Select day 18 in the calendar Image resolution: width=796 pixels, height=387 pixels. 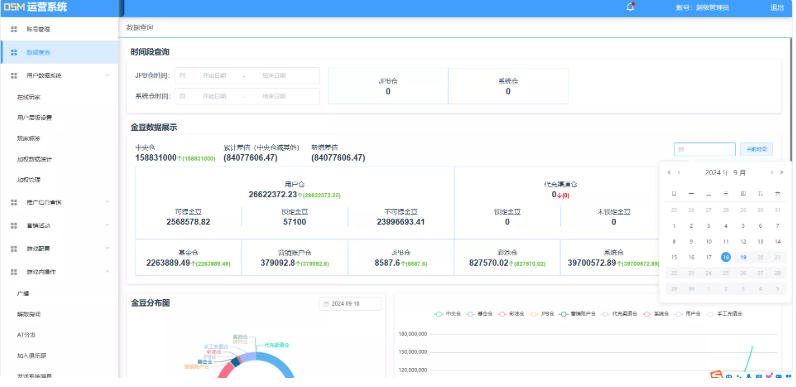point(726,257)
